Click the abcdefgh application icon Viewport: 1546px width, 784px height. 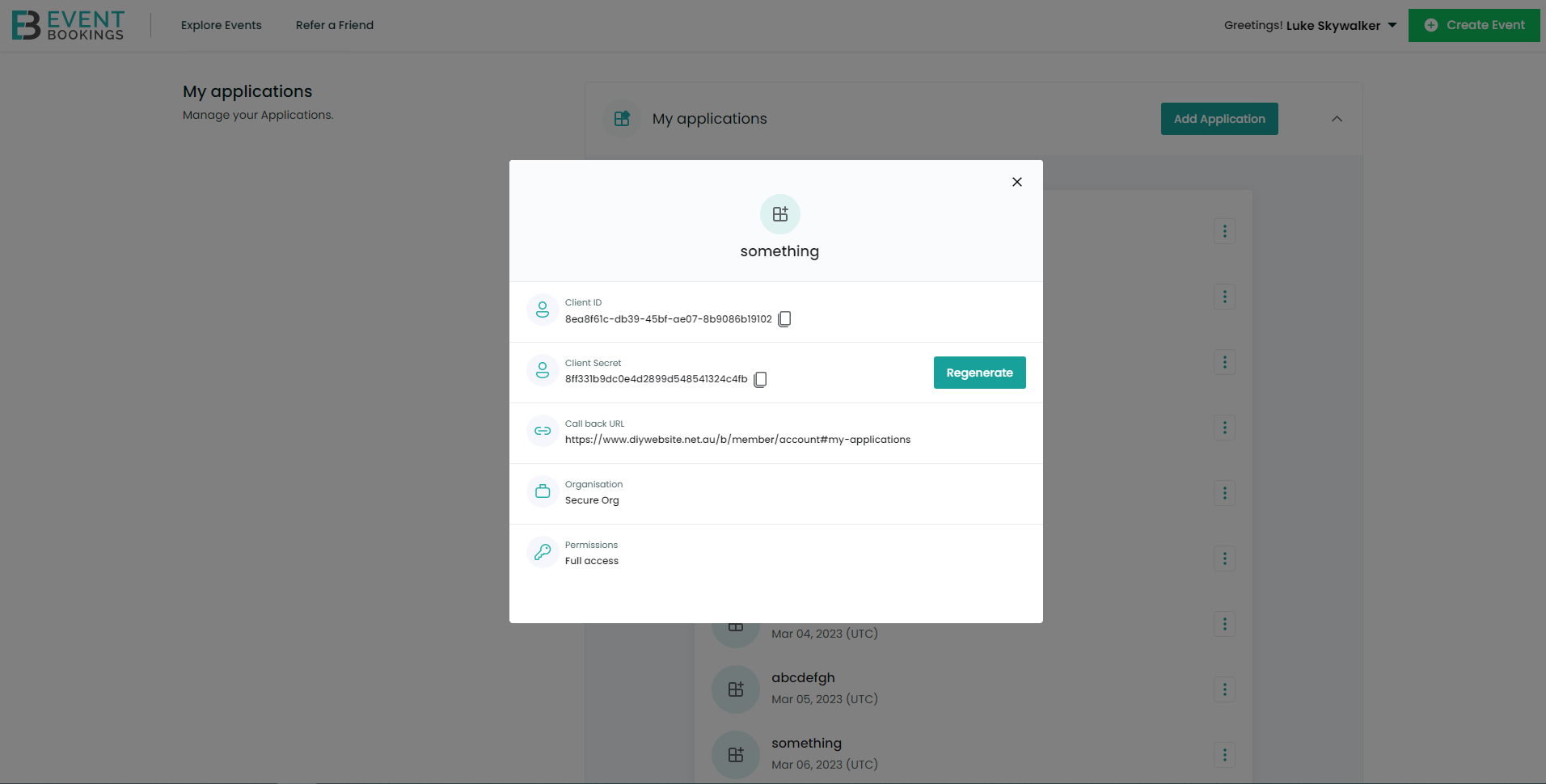click(x=735, y=689)
